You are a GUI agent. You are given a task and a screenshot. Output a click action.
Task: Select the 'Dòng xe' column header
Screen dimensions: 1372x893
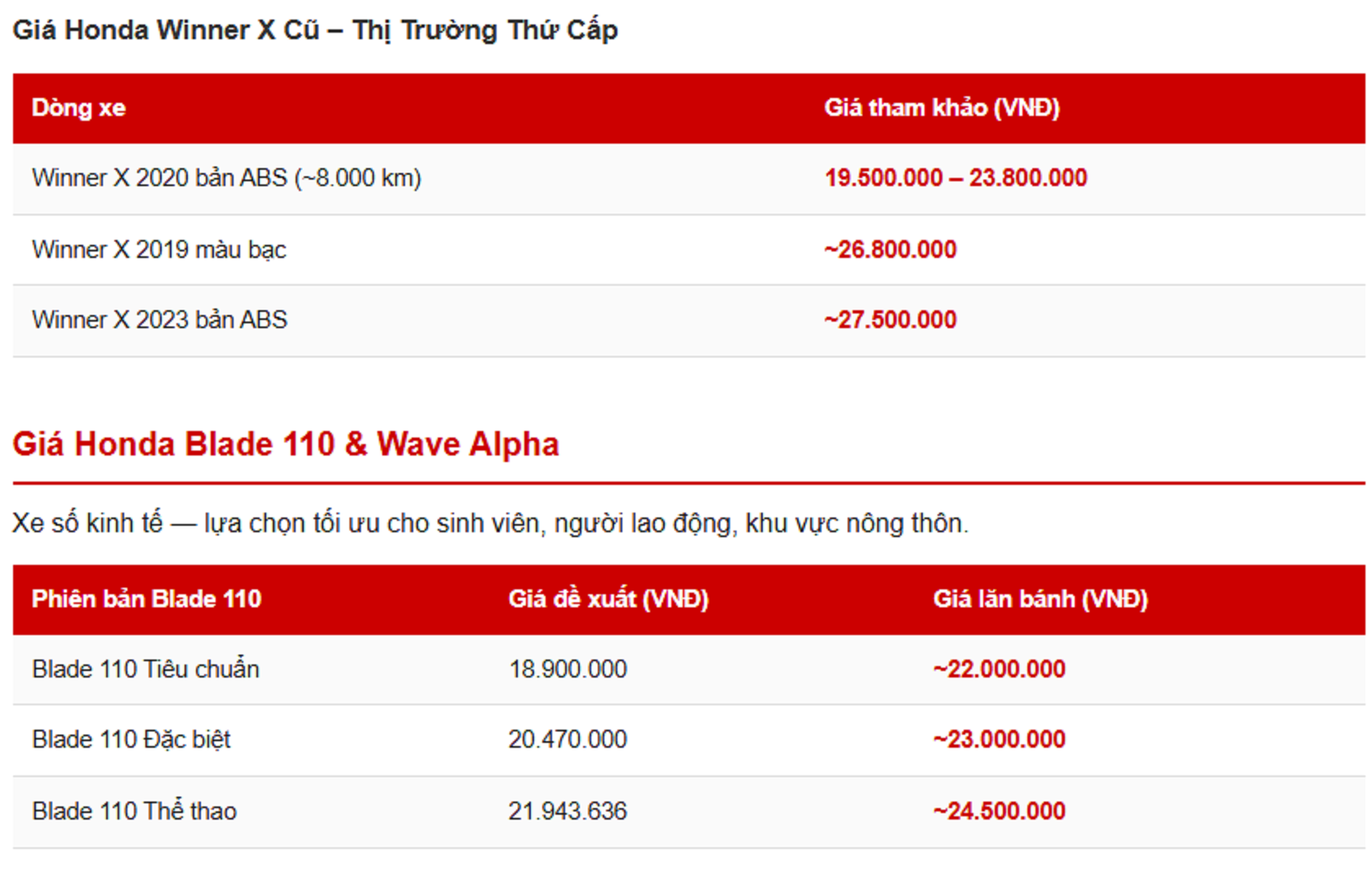pyautogui.click(x=78, y=108)
